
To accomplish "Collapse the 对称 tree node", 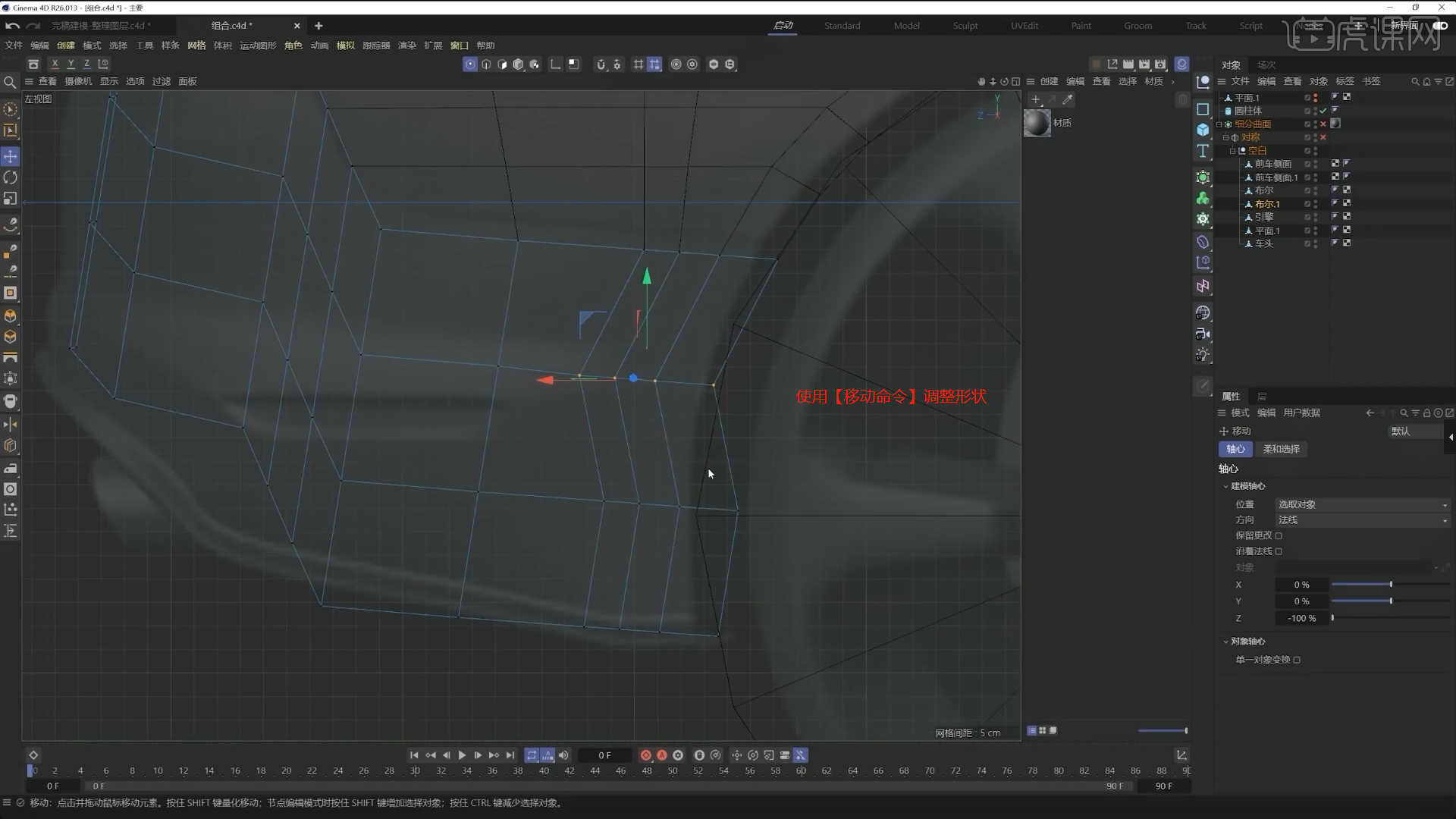I will tap(1225, 137).
